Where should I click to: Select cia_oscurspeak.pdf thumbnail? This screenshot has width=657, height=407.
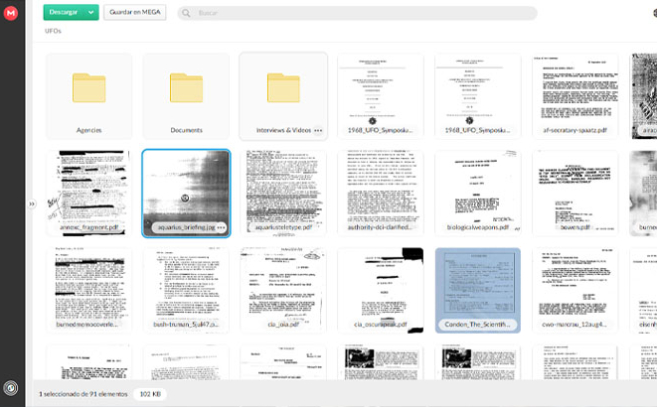click(380, 290)
